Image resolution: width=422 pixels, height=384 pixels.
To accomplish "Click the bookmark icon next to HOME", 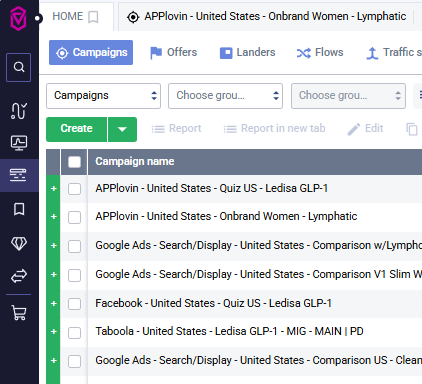I will [93, 17].
